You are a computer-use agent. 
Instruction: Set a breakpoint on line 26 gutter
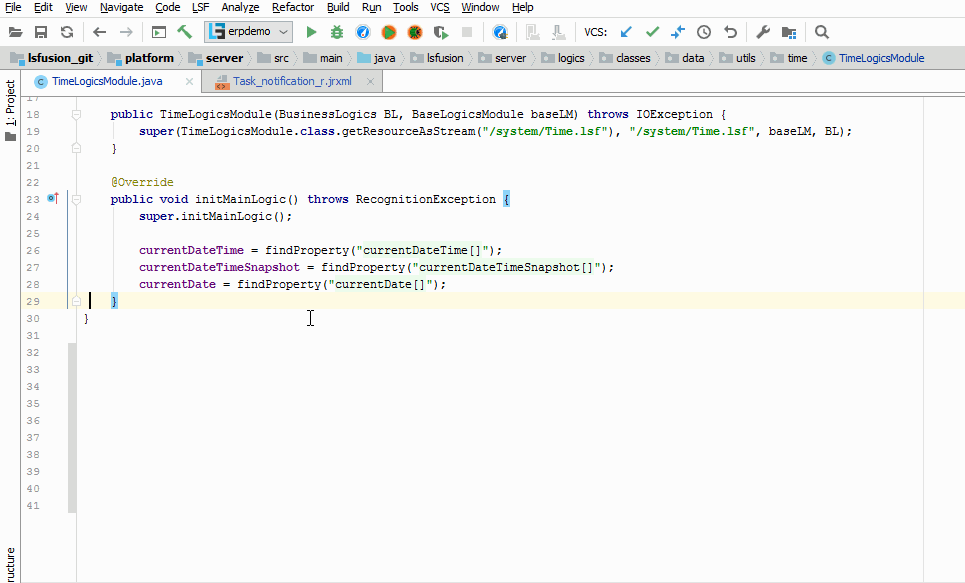click(52, 250)
